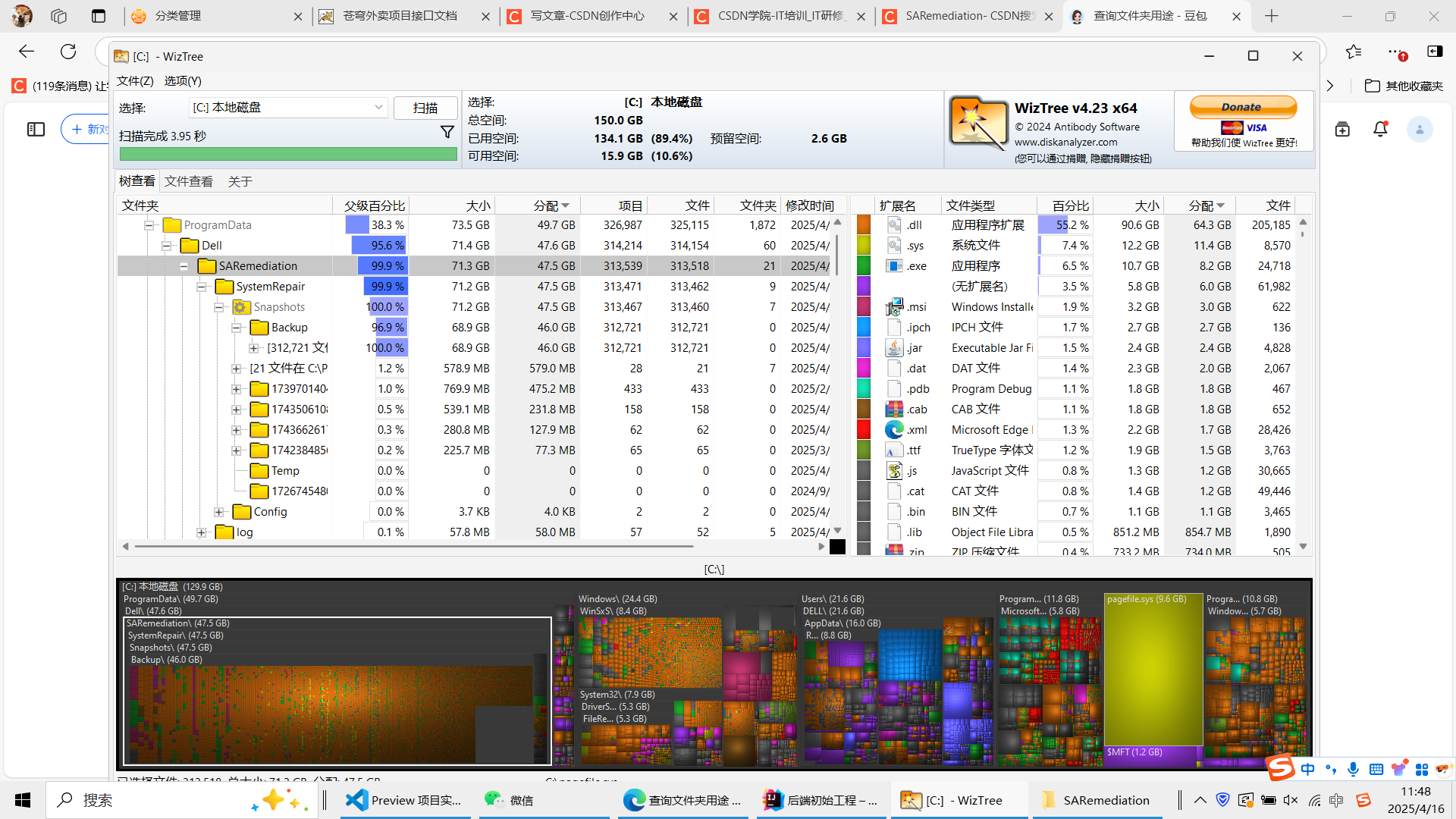The width and height of the screenshot is (1456, 819).
Task: Click the .xml Edge file icon
Action: [895, 430]
